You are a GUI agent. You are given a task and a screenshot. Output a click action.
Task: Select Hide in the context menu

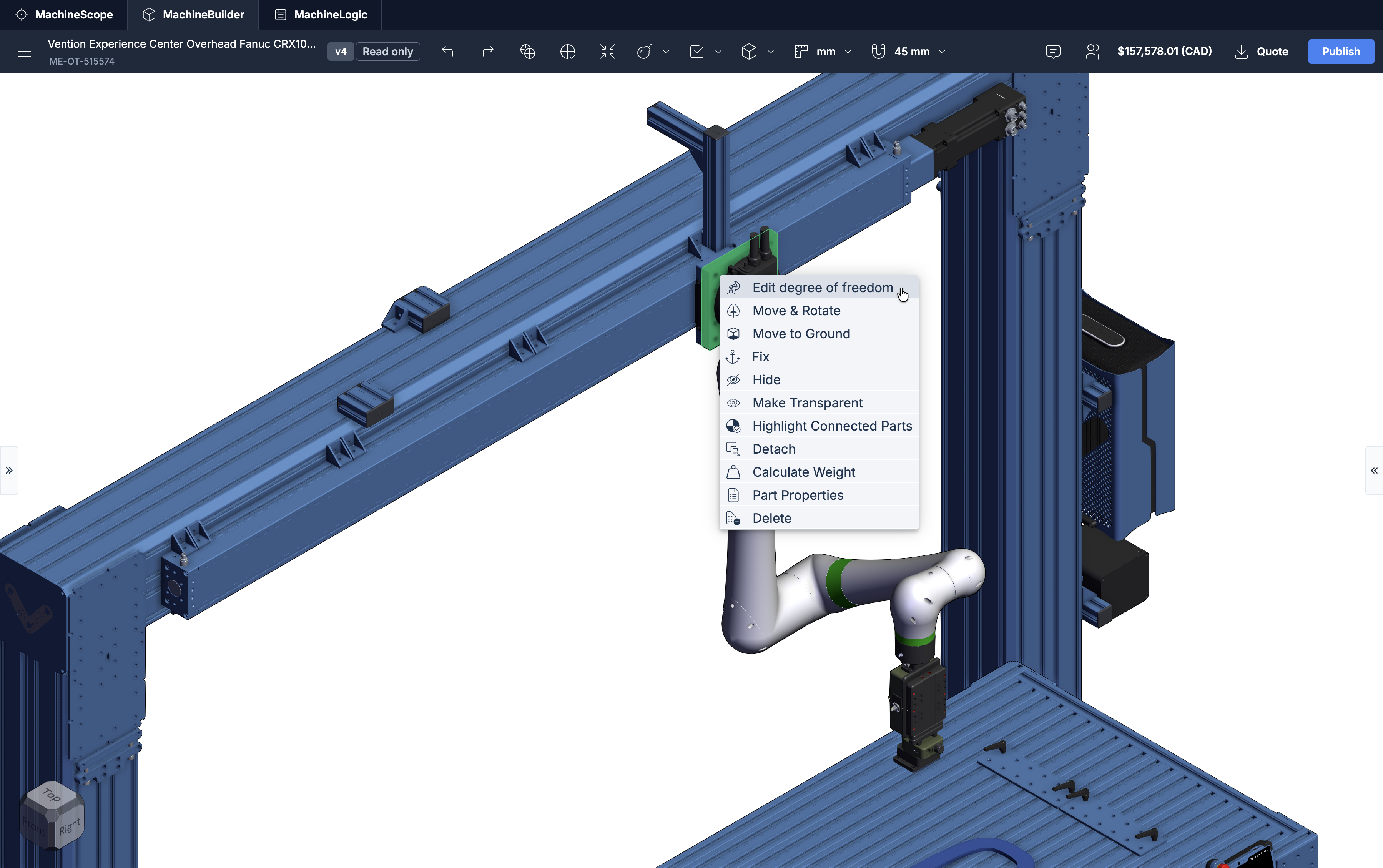819,379
